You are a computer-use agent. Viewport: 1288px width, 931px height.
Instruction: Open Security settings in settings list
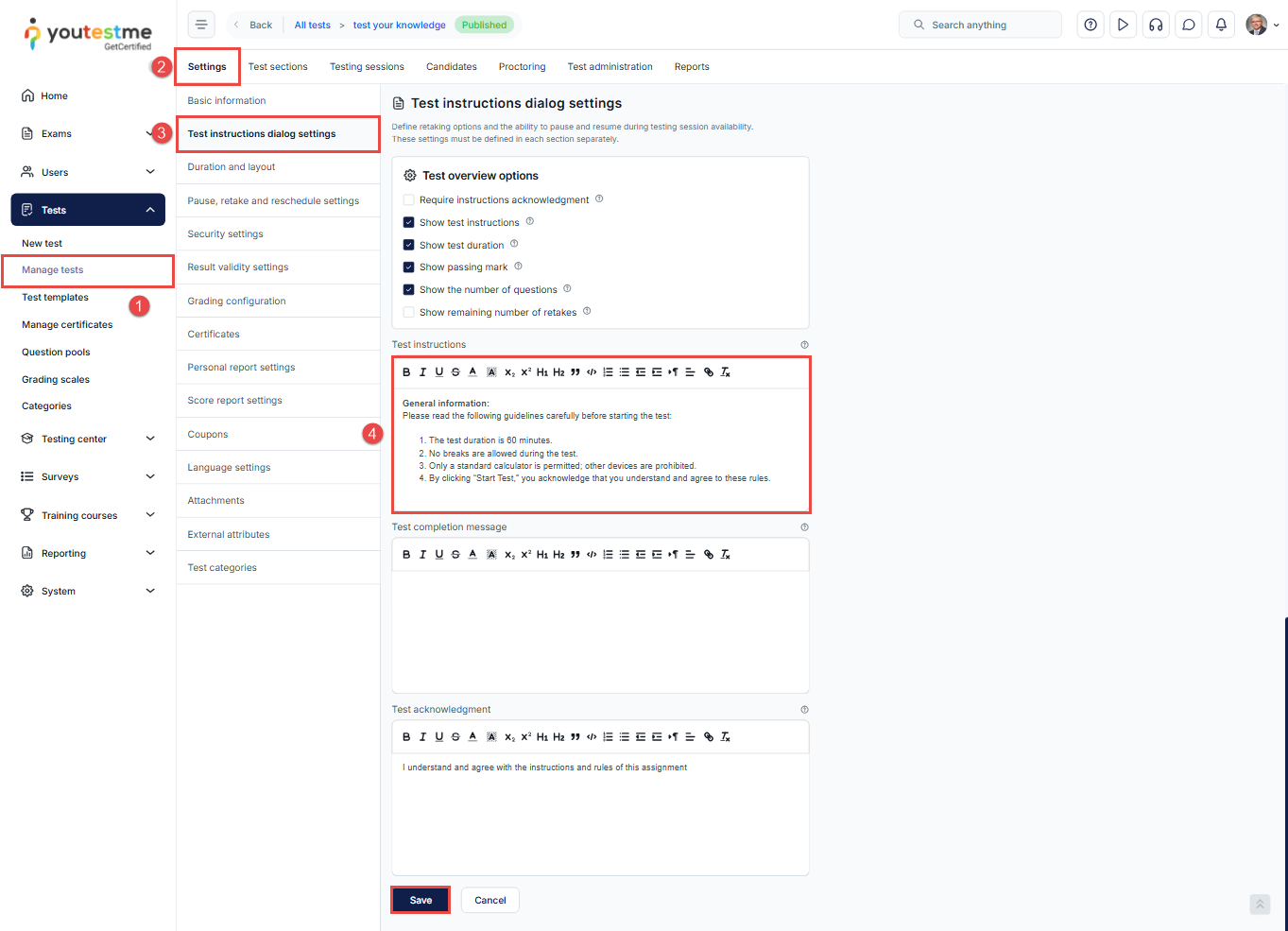225,234
